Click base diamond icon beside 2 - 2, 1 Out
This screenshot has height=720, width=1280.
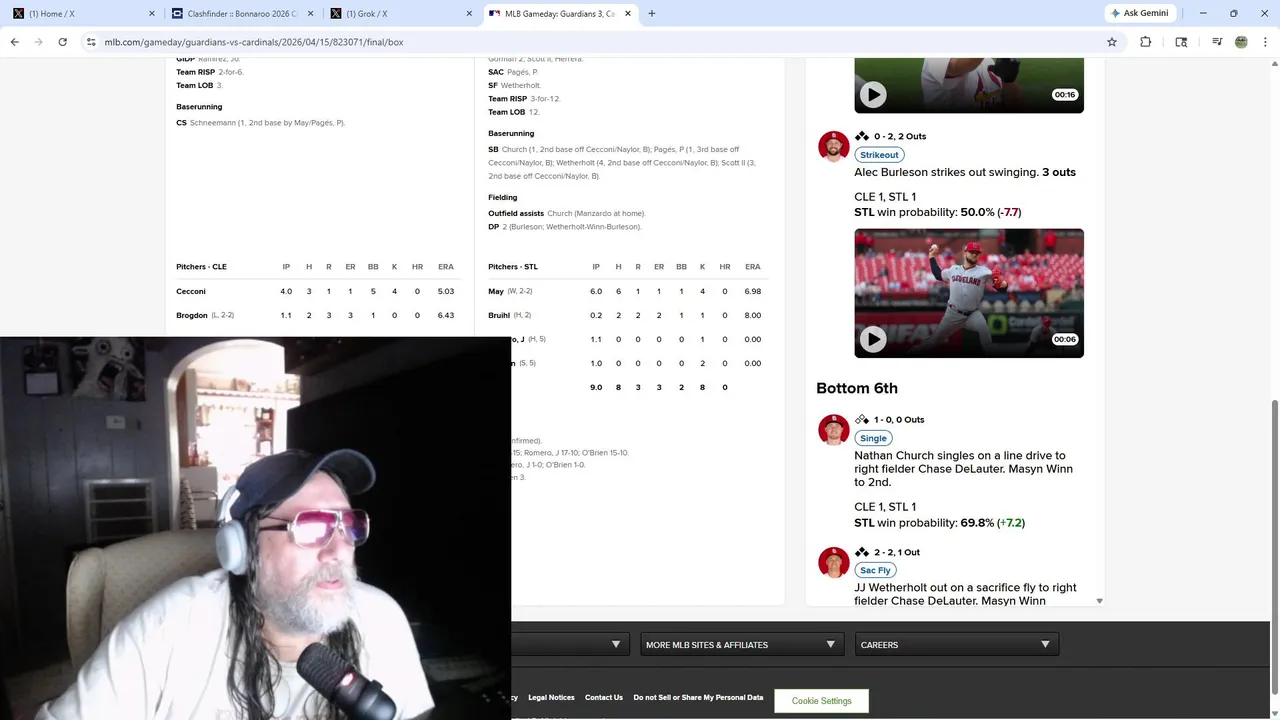pos(861,552)
